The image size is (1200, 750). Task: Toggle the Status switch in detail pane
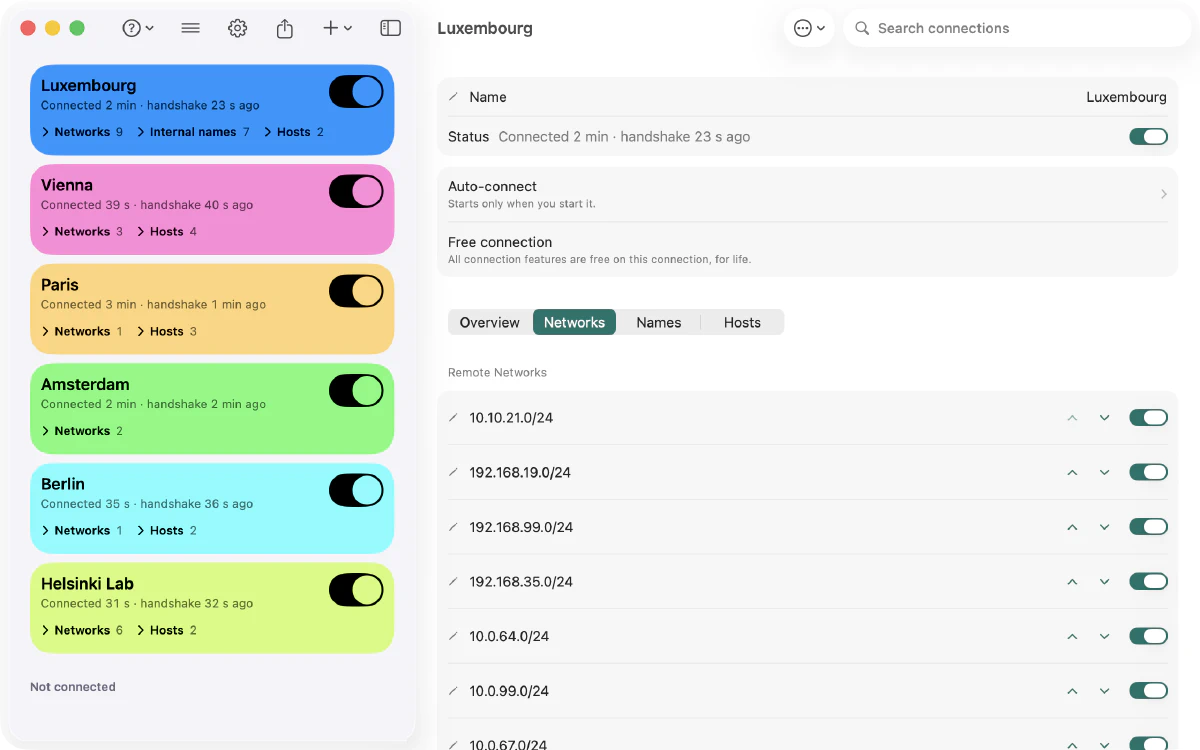tap(1148, 136)
